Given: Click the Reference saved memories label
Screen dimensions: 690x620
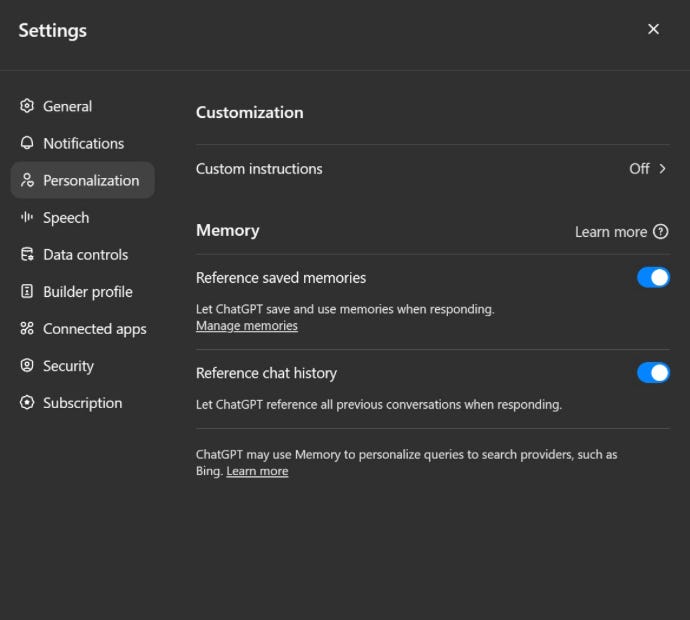Looking at the screenshot, I should point(281,278).
